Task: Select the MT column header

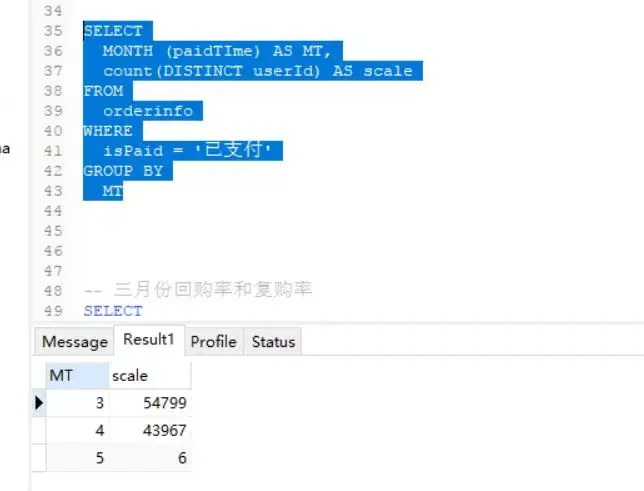Action: pyautogui.click(x=77, y=376)
